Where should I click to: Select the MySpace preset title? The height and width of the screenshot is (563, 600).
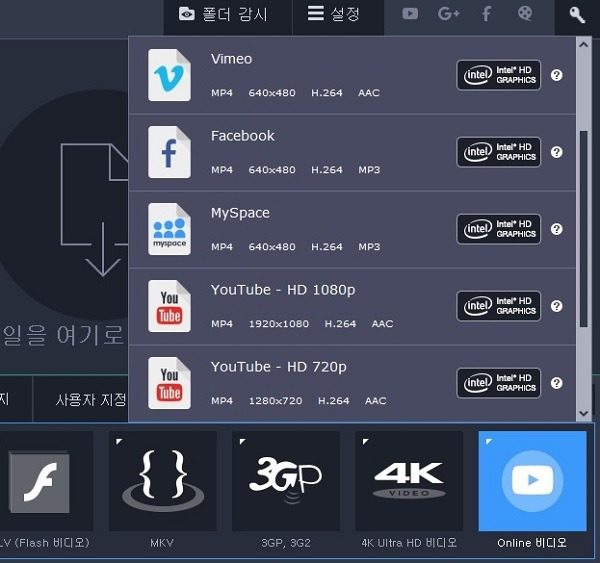pyautogui.click(x=240, y=213)
